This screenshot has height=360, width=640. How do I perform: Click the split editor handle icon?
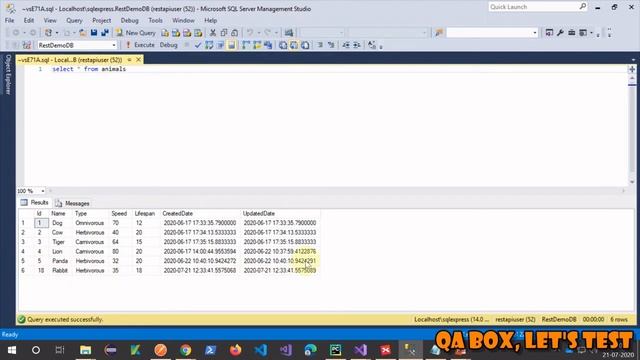pyautogui.click(x=632, y=69)
